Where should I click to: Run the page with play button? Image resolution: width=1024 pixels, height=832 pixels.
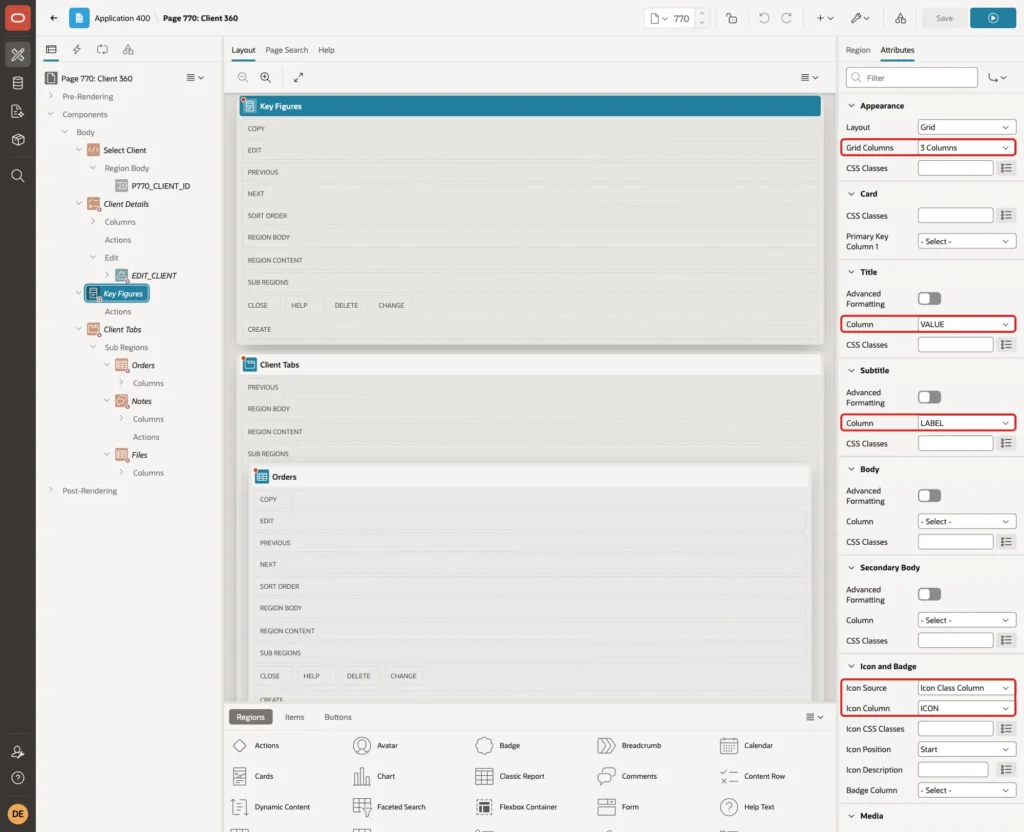[x=993, y=18]
